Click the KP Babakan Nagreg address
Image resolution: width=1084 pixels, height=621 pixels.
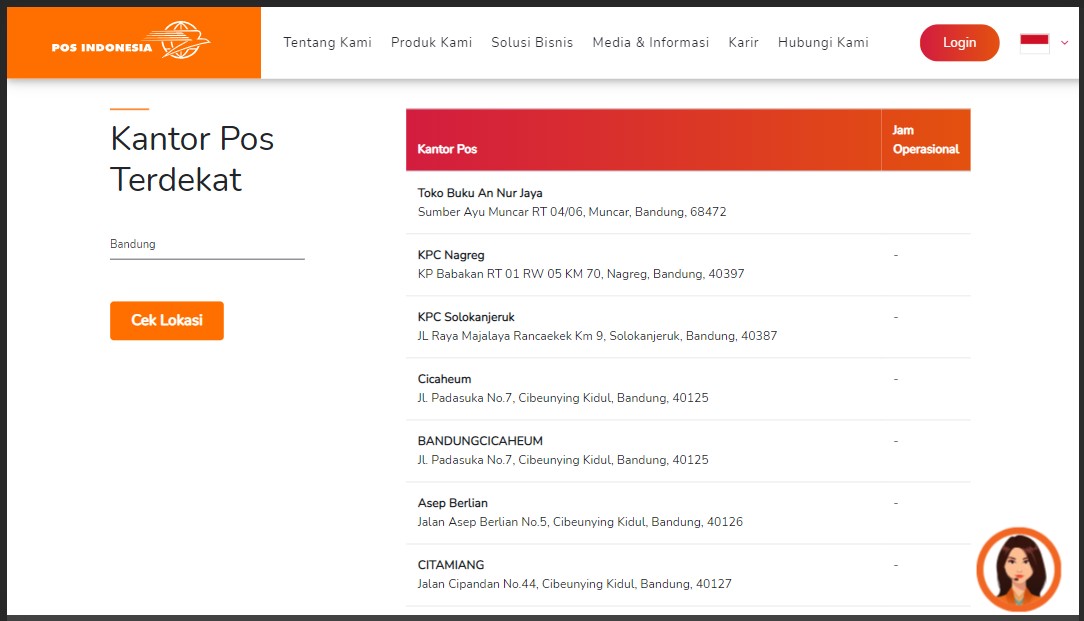581,274
